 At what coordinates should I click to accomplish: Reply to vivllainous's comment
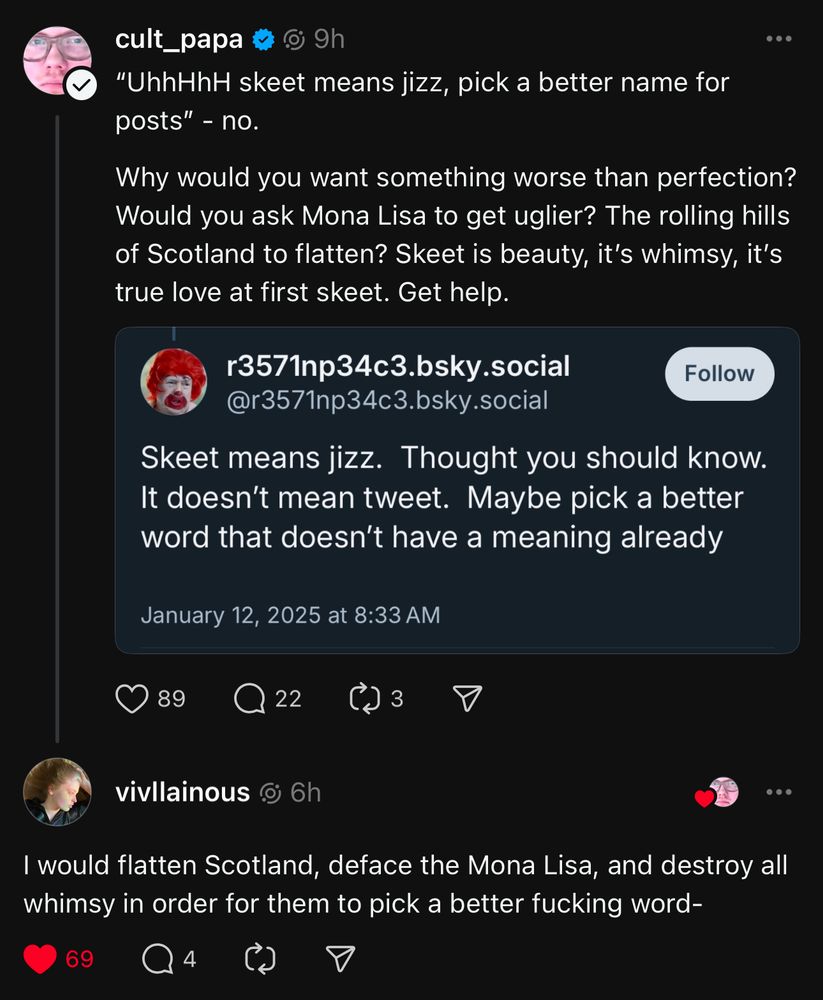pyautogui.click(x=159, y=958)
